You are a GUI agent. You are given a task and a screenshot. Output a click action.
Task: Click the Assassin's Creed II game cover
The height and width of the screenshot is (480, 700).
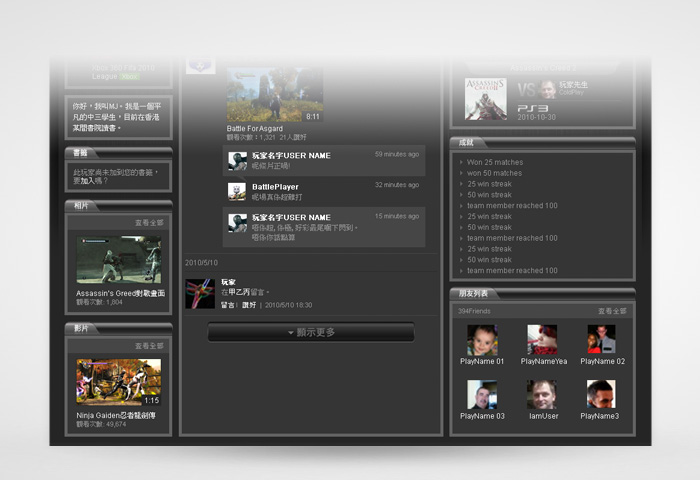(486, 99)
